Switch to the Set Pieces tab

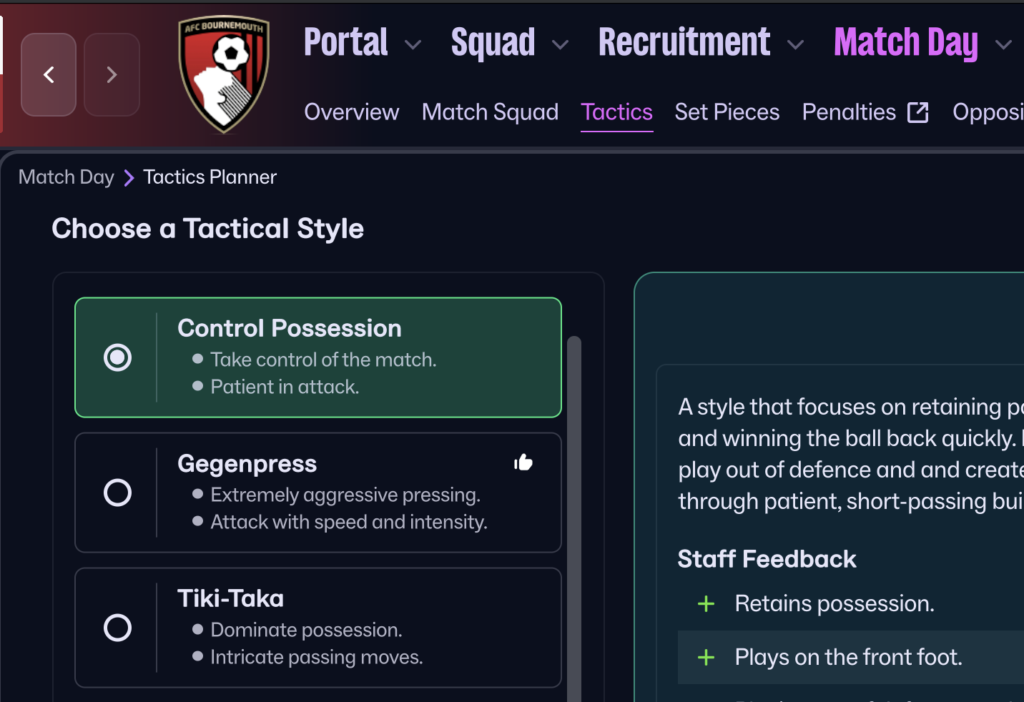click(x=727, y=112)
